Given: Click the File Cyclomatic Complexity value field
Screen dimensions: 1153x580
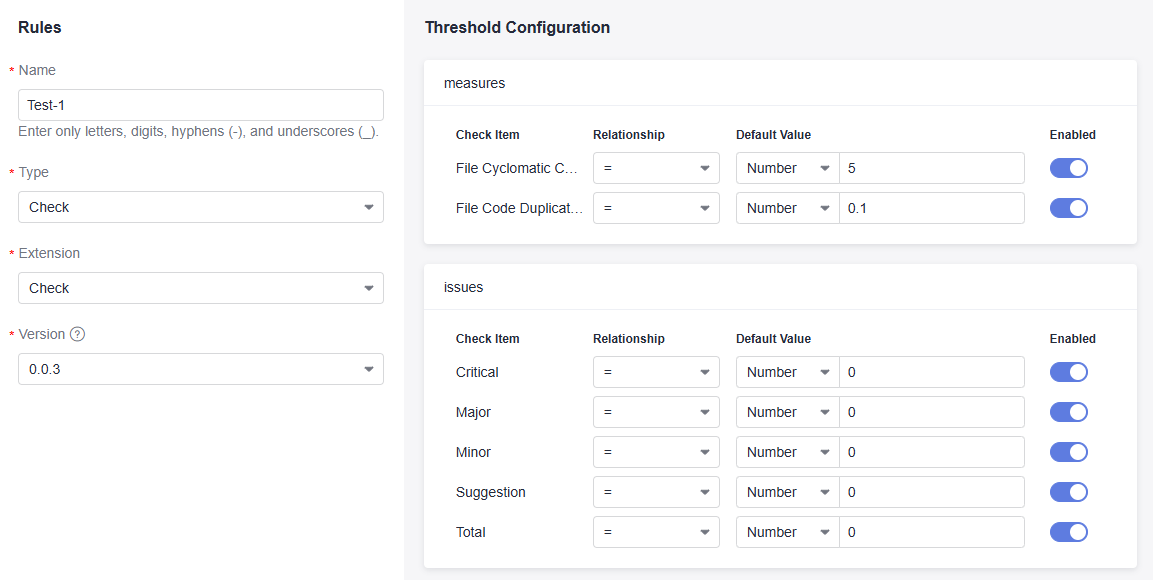Looking at the screenshot, I should click(x=931, y=168).
